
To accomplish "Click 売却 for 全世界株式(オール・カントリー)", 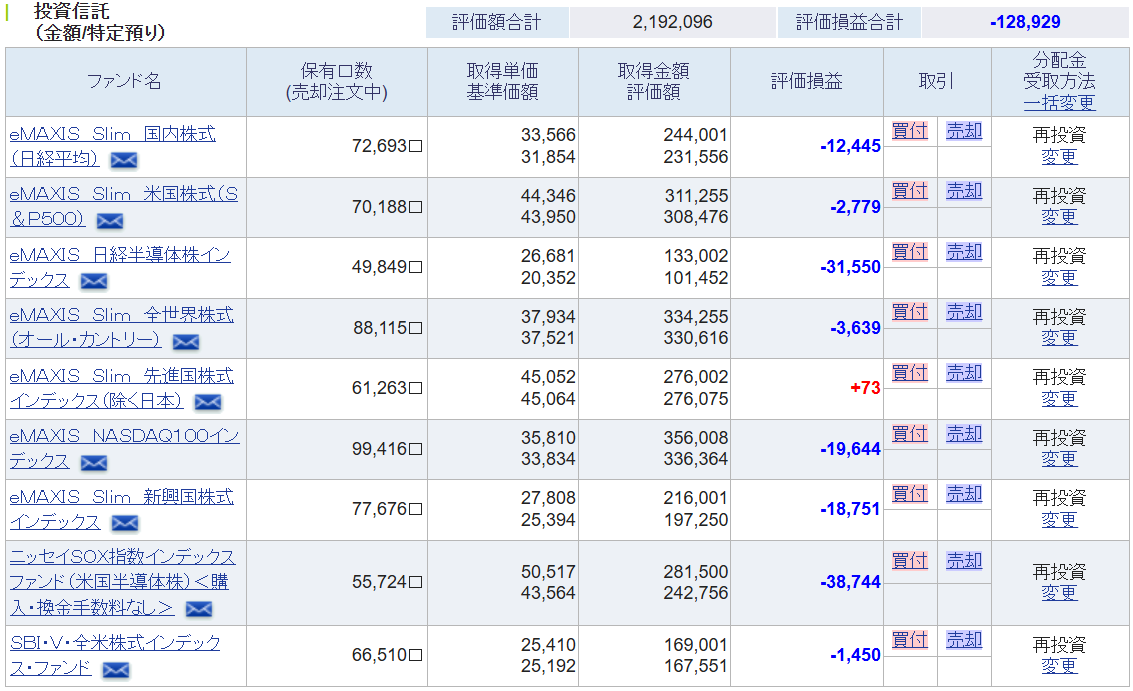I will (x=965, y=312).
